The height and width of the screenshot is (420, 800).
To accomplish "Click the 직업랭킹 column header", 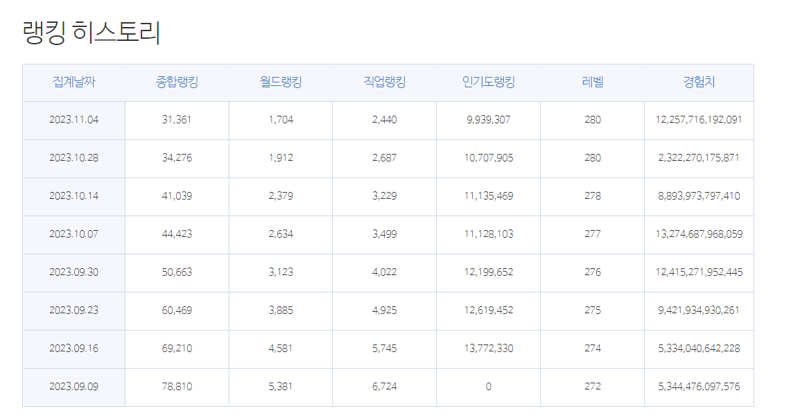I will (384, 82).
